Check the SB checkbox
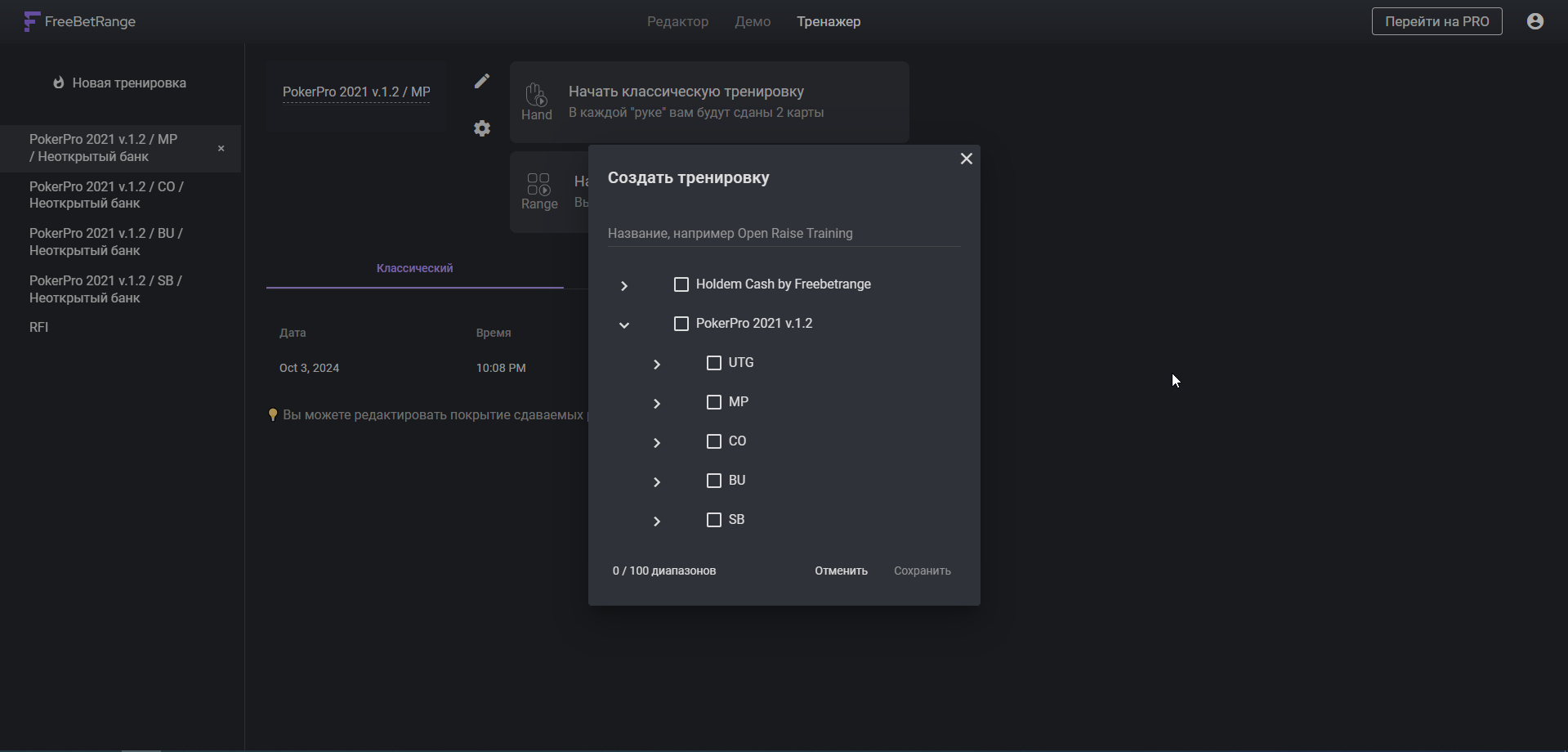Image resolution: width=1568 pixels, height=752 pixels. click(714, 520)
